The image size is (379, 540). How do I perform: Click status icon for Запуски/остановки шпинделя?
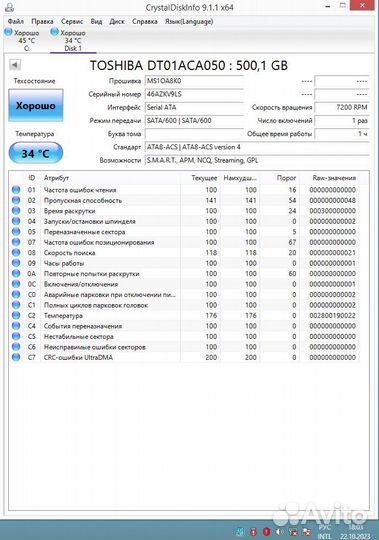tap(16, 221)
